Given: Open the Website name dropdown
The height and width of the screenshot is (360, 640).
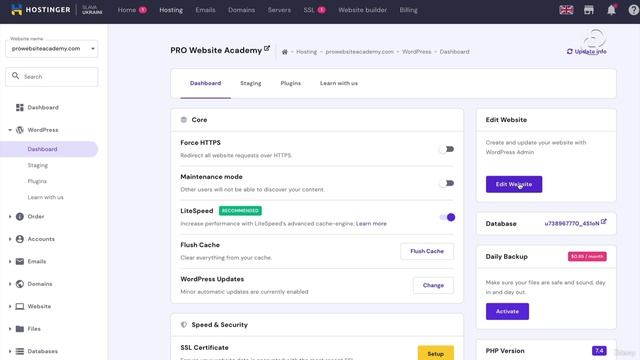Looking at the screenshot, I should pos(52,49).
